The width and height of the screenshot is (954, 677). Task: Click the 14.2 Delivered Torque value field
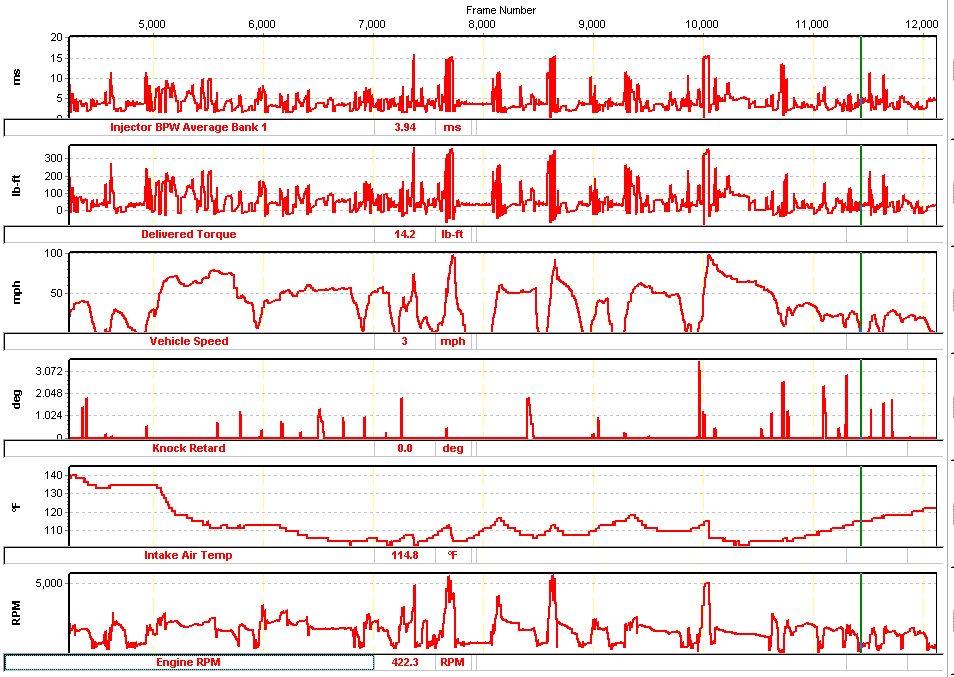pos(404,234)
